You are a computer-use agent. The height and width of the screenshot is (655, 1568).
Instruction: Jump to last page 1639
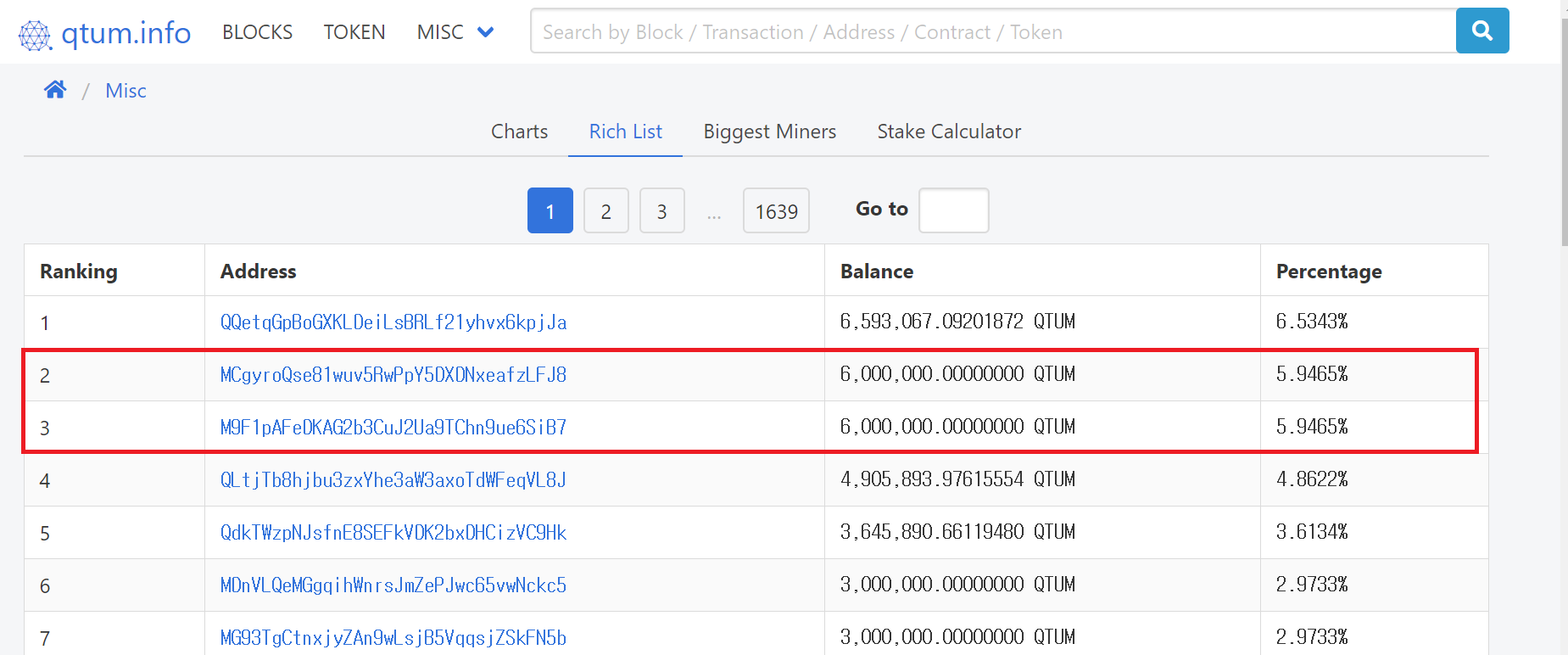coord(776,210)
